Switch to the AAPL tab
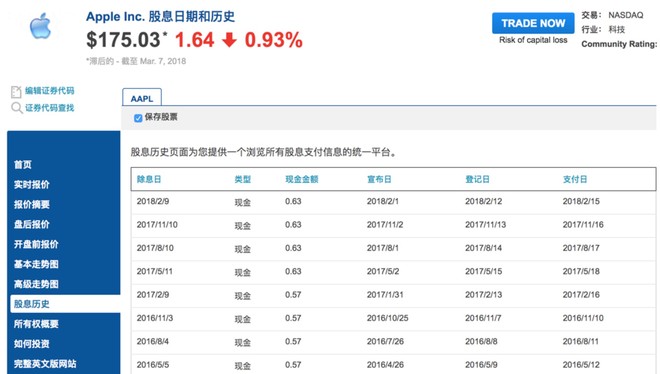The image size is (660, 374). coord(142,98)
